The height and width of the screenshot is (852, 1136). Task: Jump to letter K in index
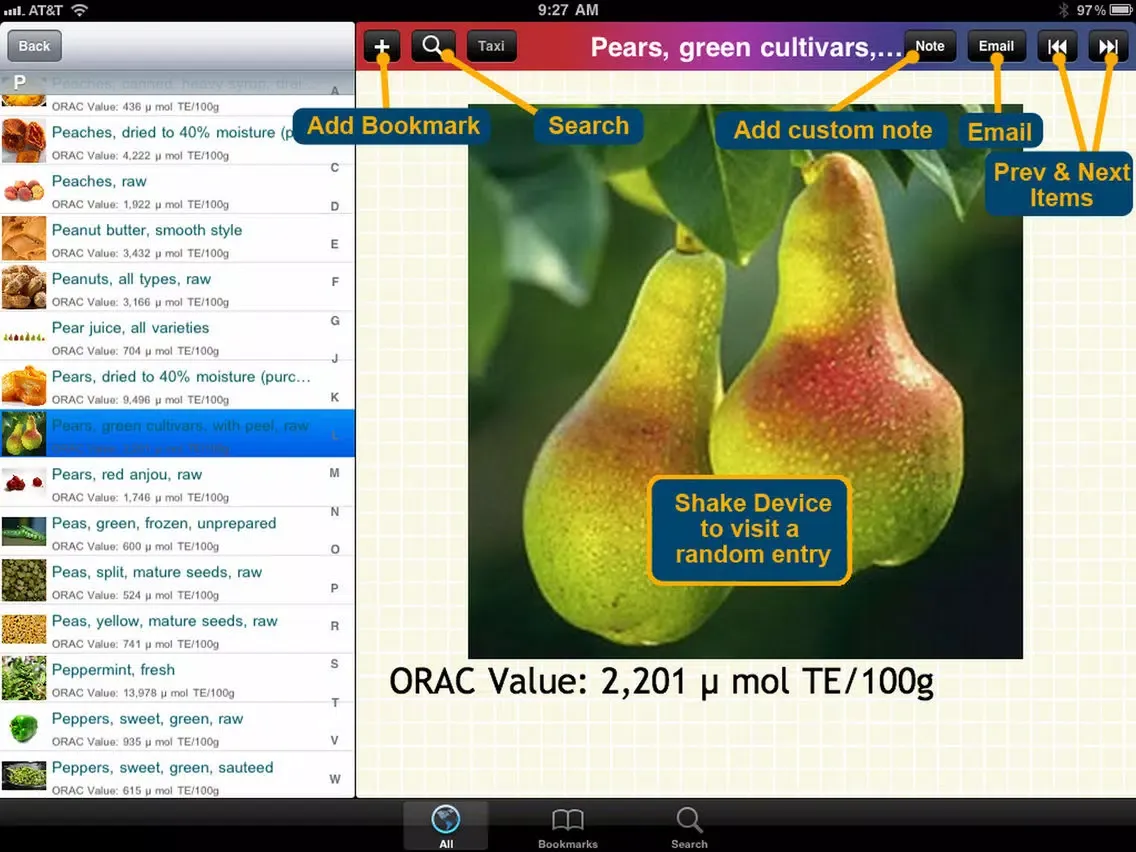[x=335, y=397]
